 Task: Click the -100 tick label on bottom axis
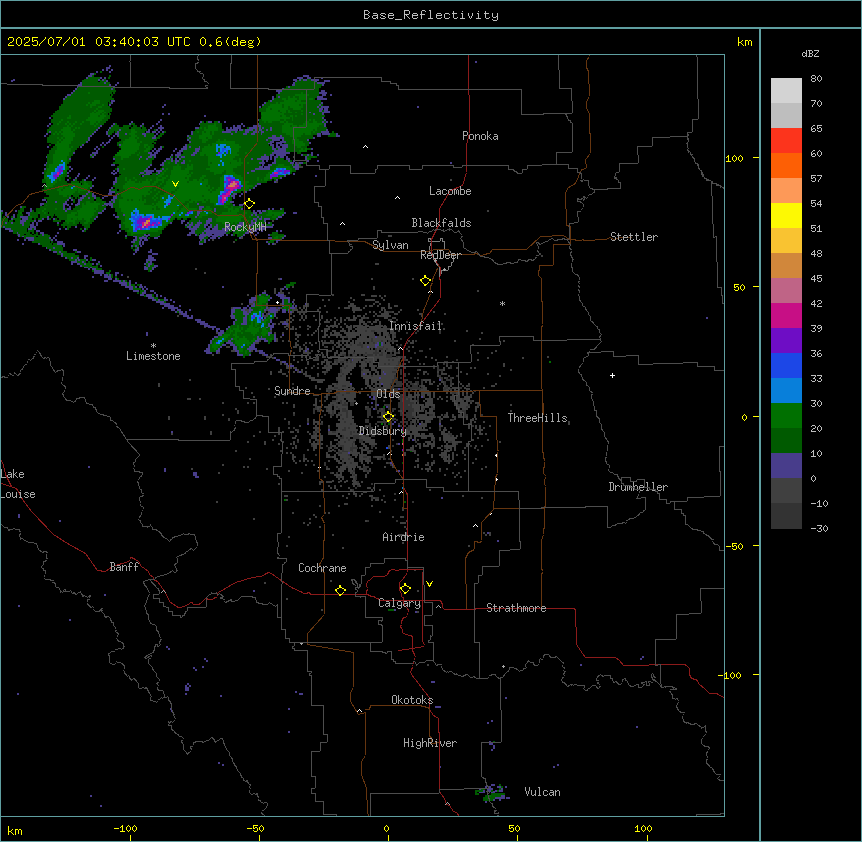125,828
